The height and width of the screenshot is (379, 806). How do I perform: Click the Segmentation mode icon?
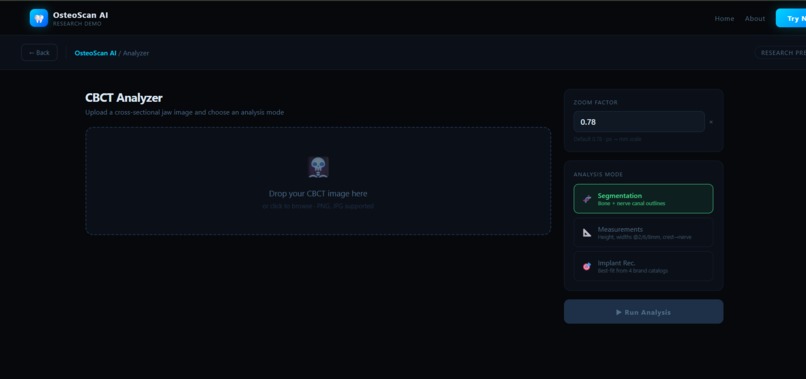[x=587, y=199]
